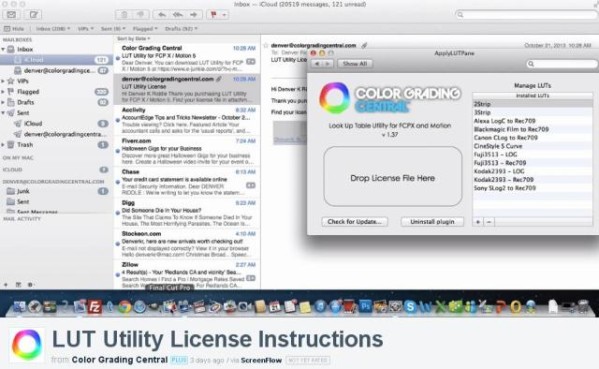Viewport: 599px width, 369px height.
Task: Open the Drafts favorites bar dropdown
Action: pyautogui.click(x=181, y=29)
